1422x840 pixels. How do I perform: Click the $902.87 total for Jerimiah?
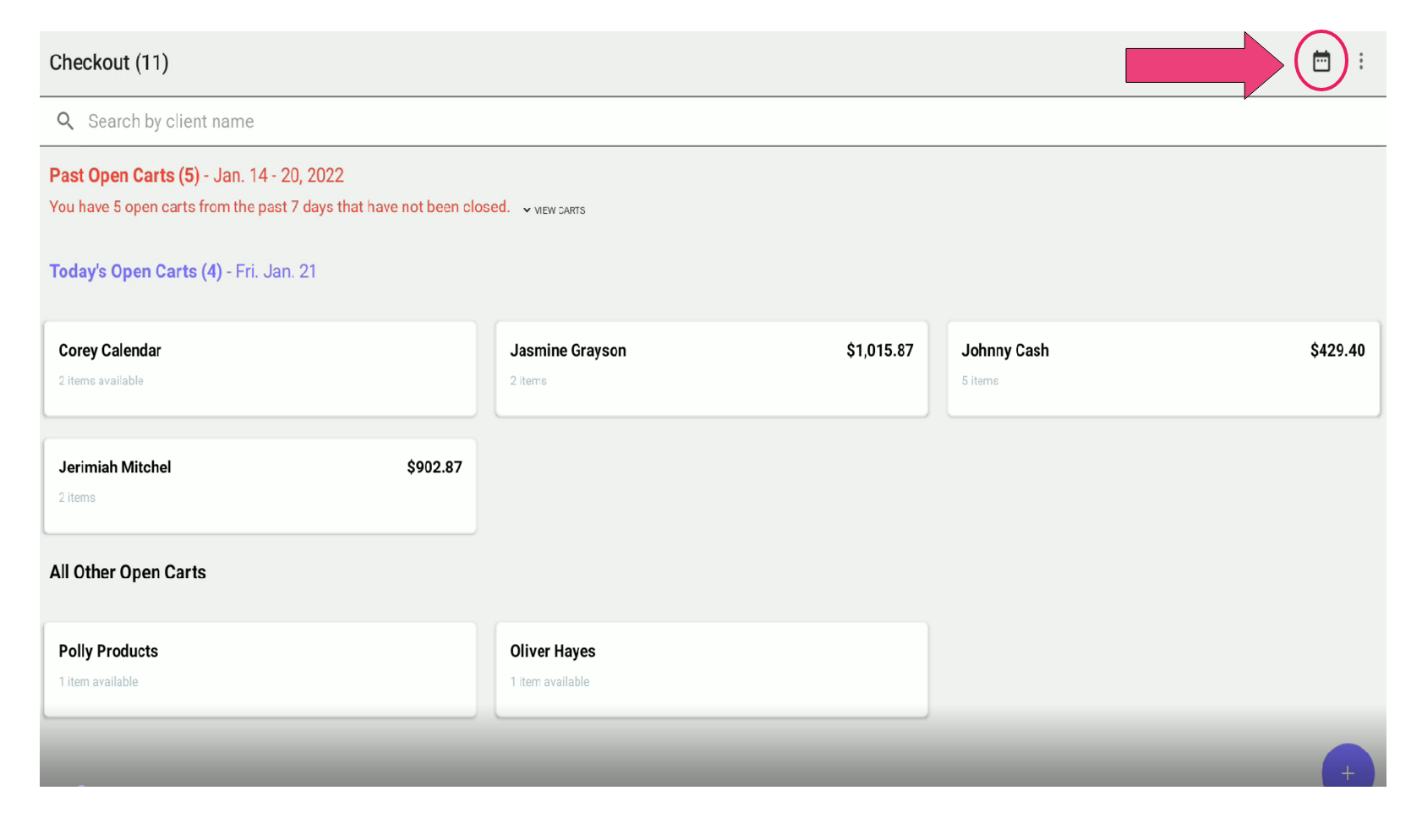click(x=434, y=467)
